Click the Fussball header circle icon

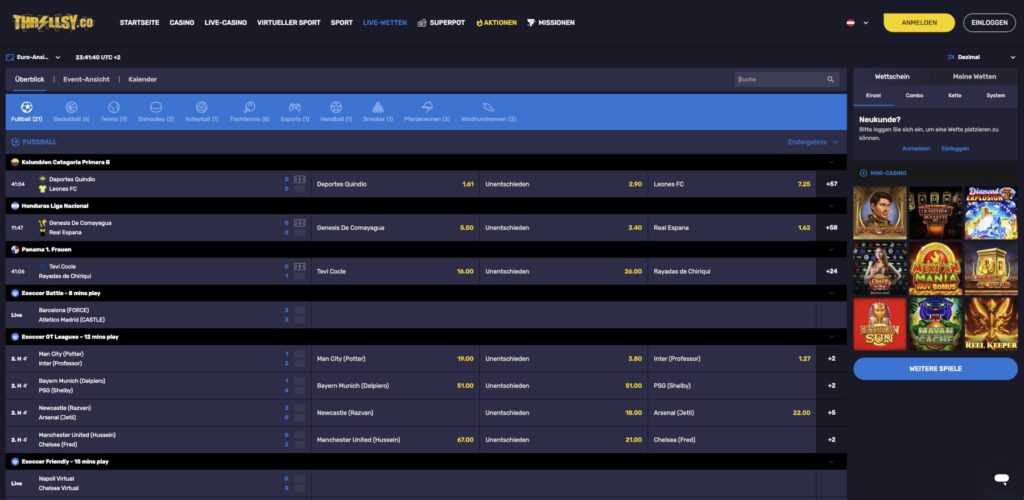pyautogui.click(x=16, y=142)
